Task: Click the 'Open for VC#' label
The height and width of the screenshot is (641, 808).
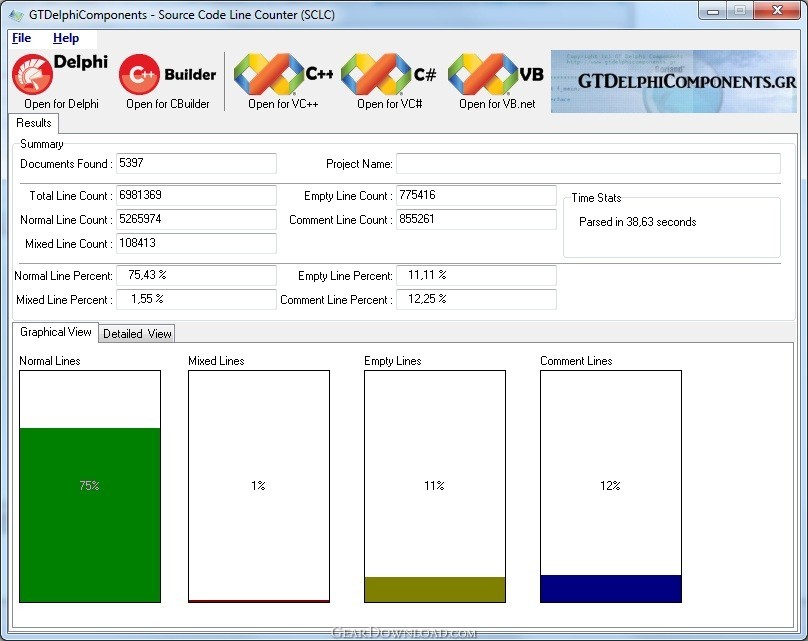Action: pyautogui.click(x=390, y=104)
